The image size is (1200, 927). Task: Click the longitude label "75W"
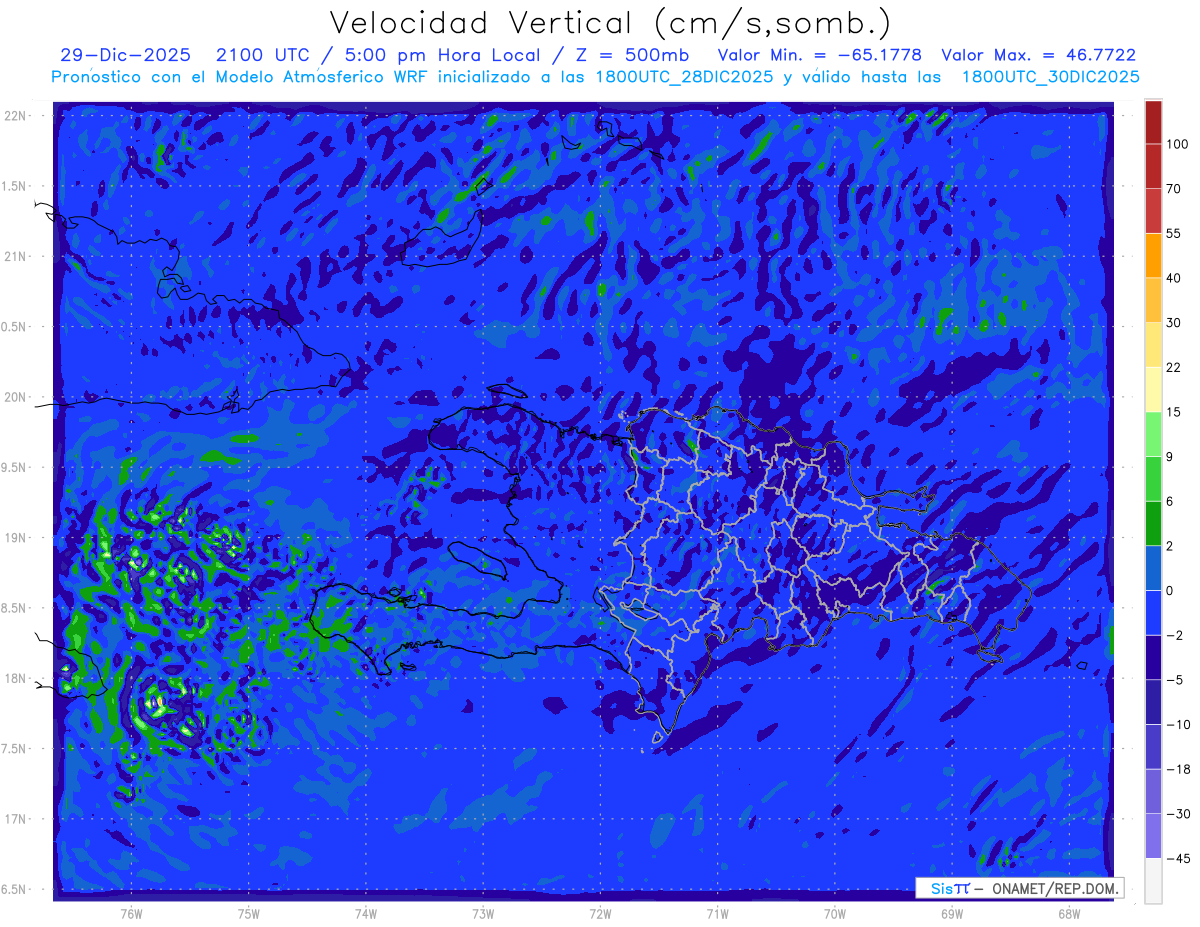(249, 914)
